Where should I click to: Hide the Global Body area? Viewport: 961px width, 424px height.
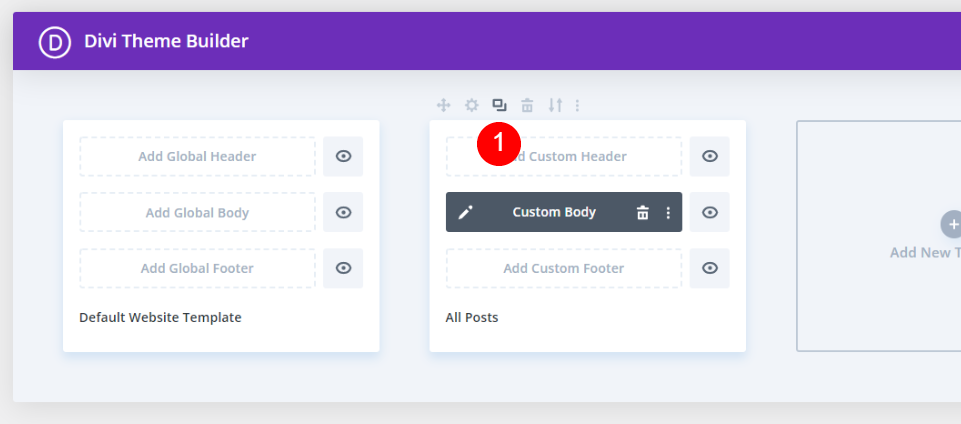343,212
